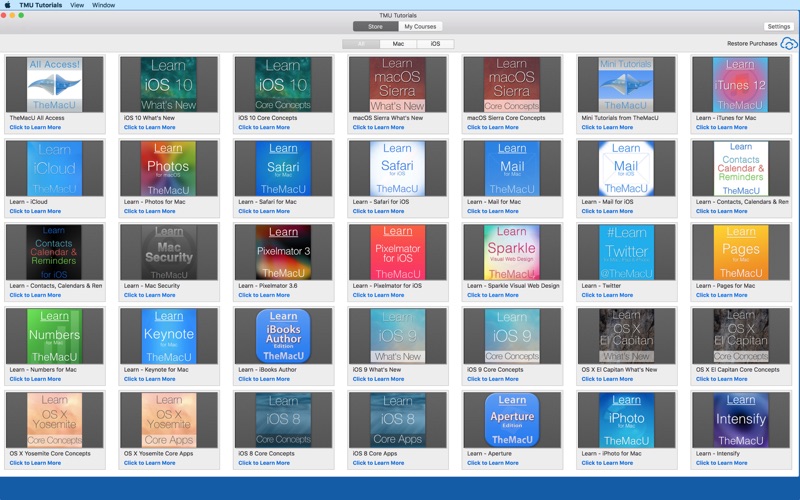Image resolution: width=800 pixels, height=500 pixels.
Task: Open the #Learn Twitter cover
Action: click(x=626, y=253)
